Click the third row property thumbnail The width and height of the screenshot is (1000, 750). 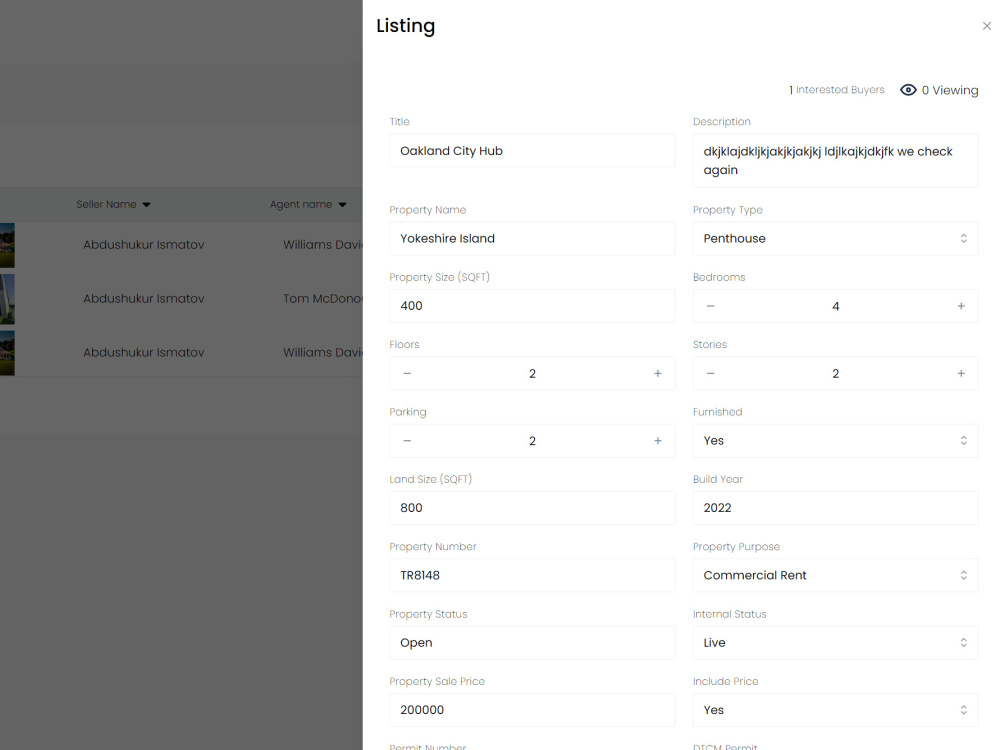point(7,353)
